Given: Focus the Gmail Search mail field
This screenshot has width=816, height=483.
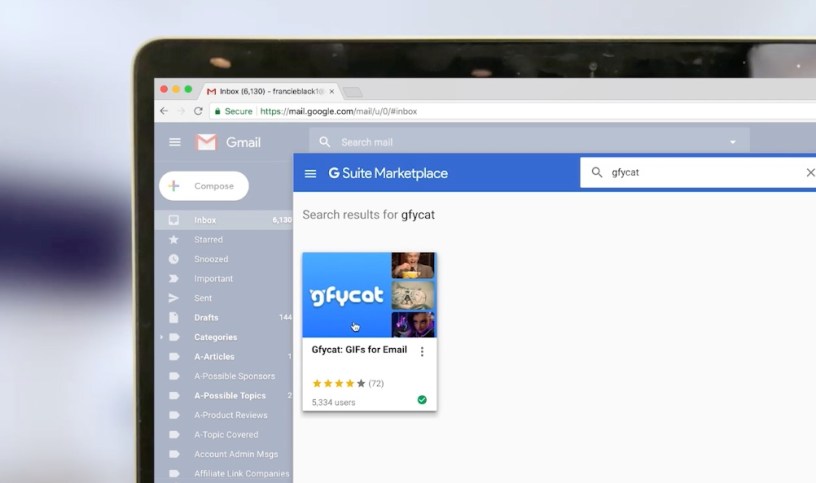Looking at the screenshot, I should [x=529, y=142].
